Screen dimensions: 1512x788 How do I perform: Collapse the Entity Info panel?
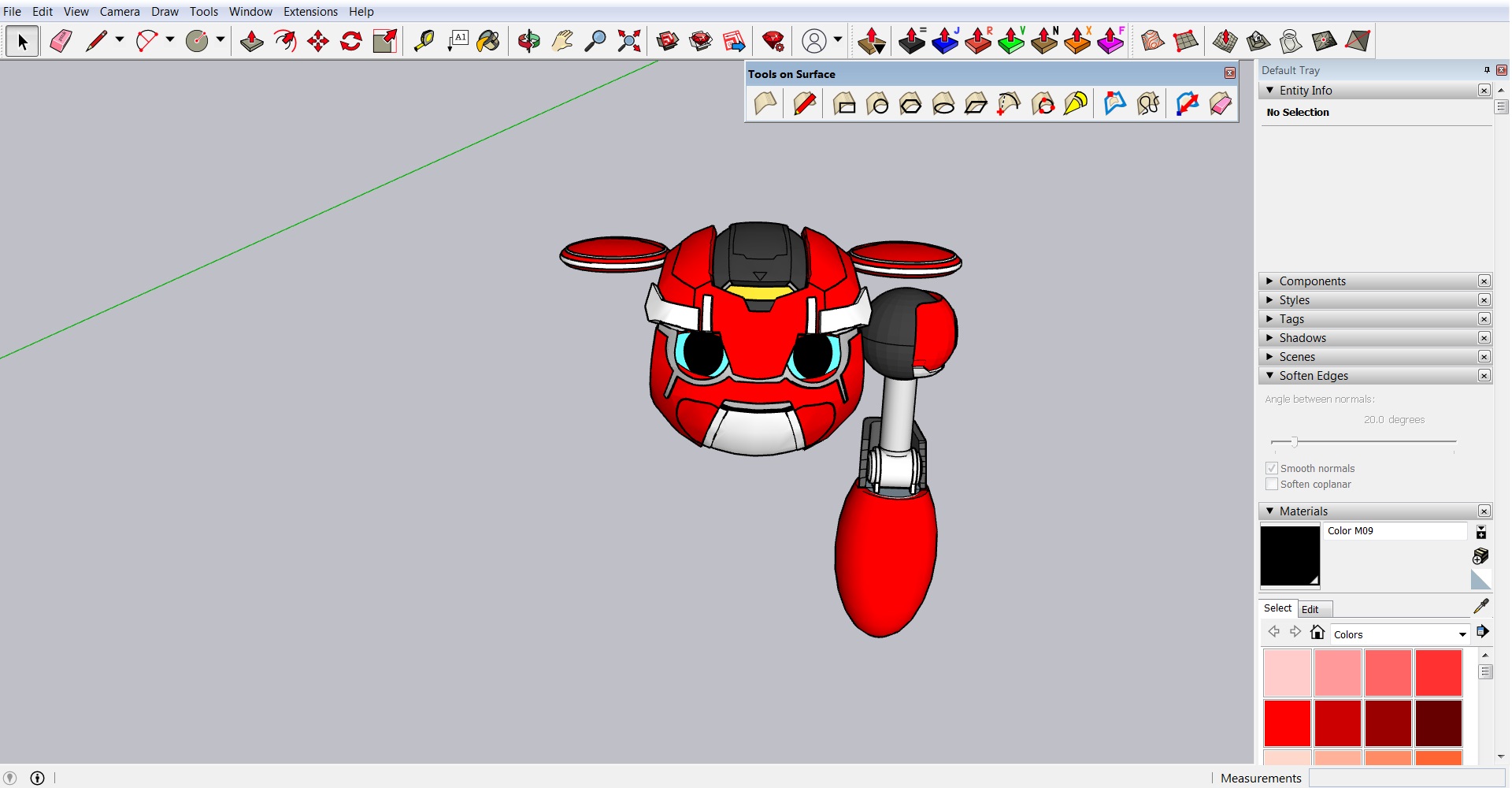pos(1375,91)
